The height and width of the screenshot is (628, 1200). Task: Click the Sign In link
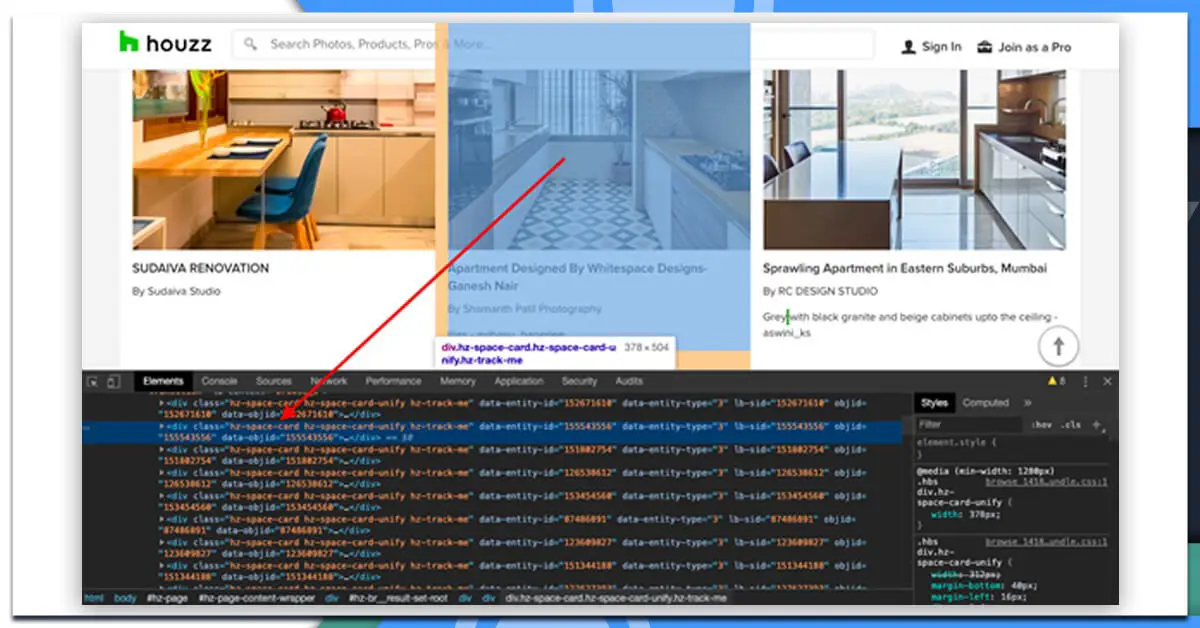[x=942, y=46]
